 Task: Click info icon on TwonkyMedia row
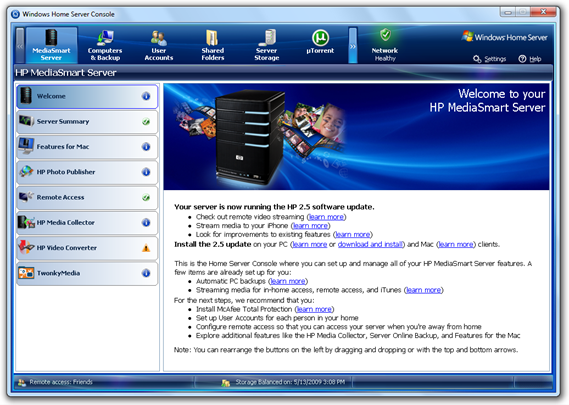click(146, 273)
